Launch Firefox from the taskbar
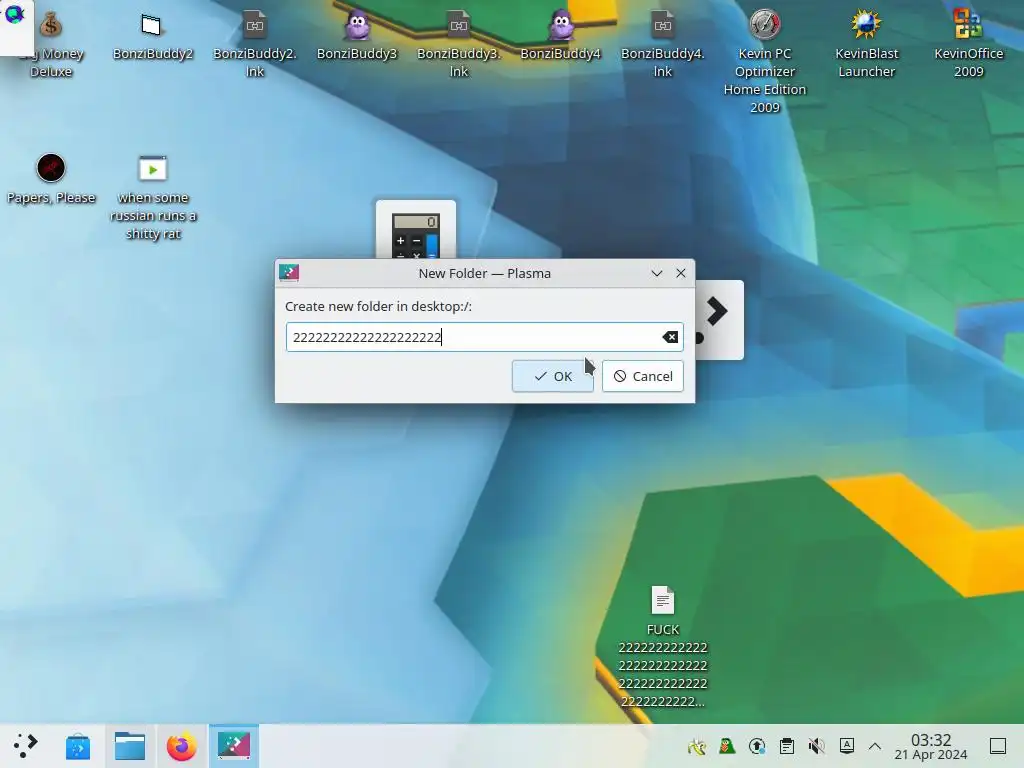The height and width of the screenshot is (768, 1024). coord(182,746)
